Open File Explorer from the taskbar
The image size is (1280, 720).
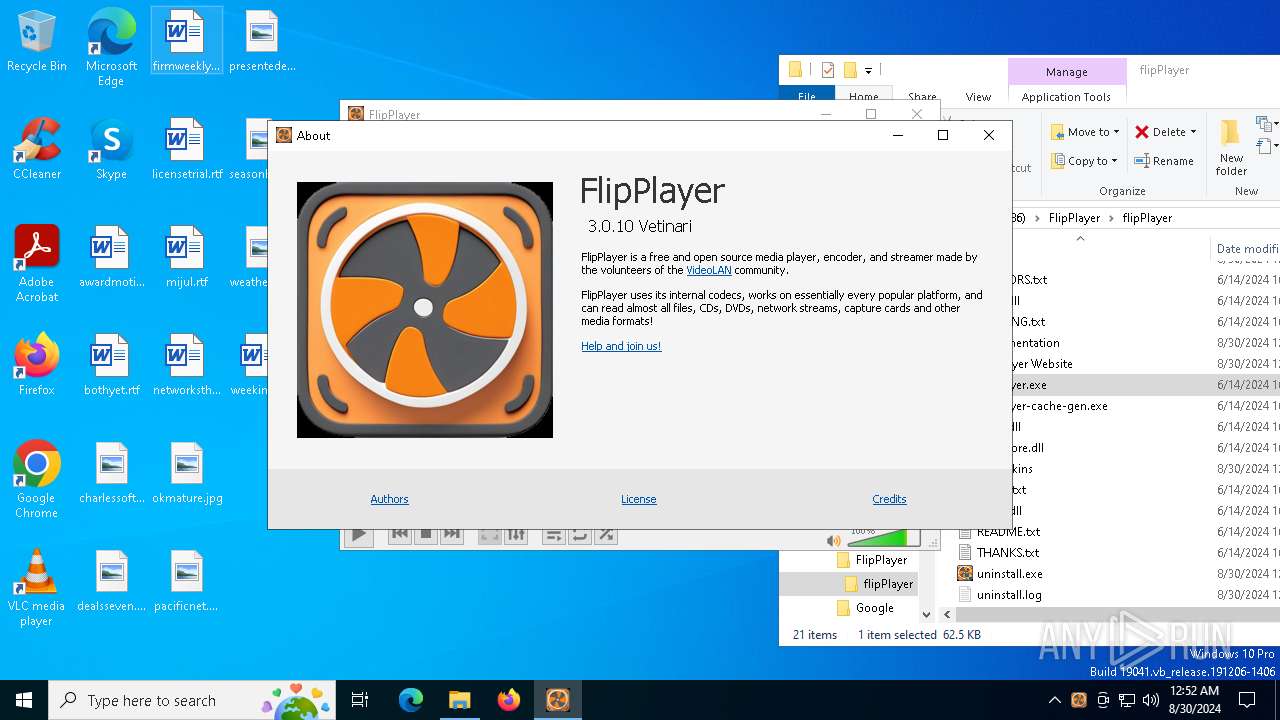pos(460,700)
